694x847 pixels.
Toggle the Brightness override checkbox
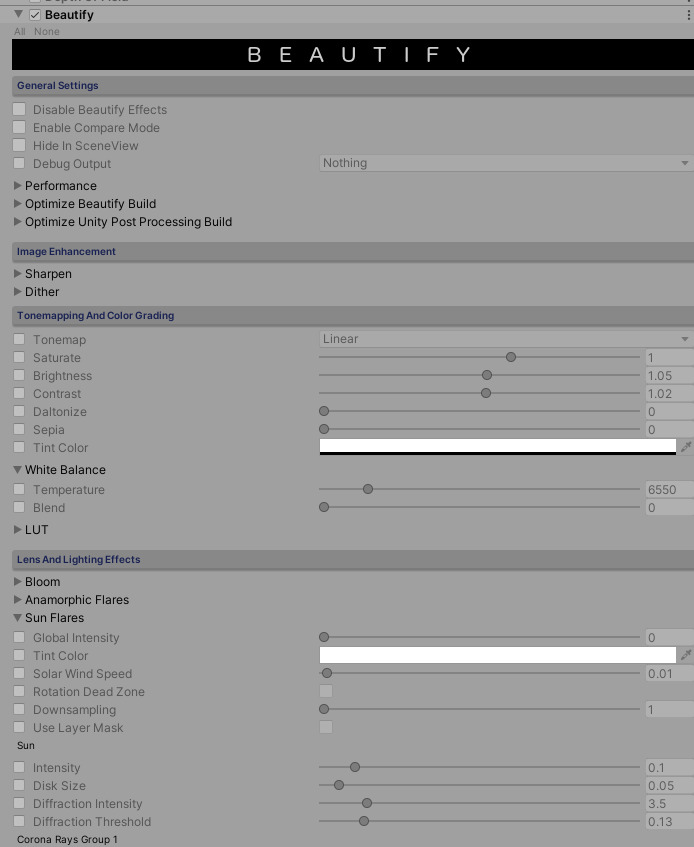19,375
